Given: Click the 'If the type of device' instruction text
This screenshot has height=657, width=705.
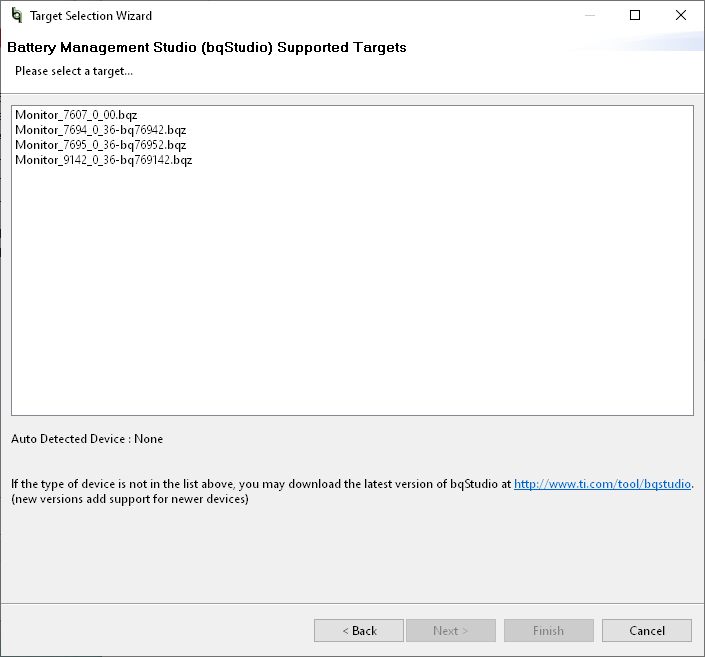Looking at the screenshot, I should click(260, 484).
